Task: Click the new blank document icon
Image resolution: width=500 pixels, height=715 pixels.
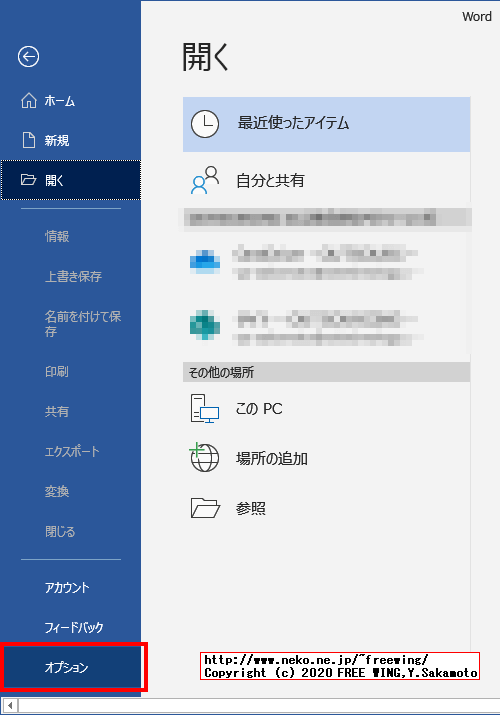Action: tap(29, 140)
